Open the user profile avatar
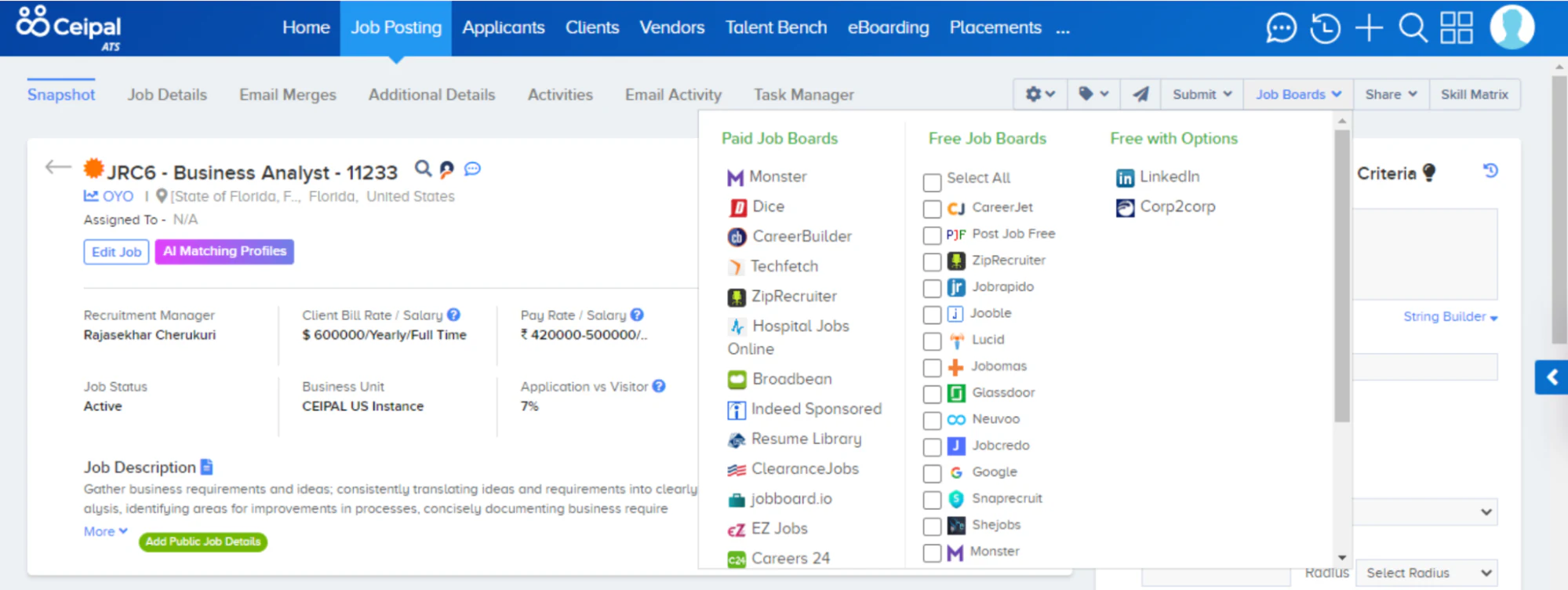The image size is (1568, 590). point(1512,27)
